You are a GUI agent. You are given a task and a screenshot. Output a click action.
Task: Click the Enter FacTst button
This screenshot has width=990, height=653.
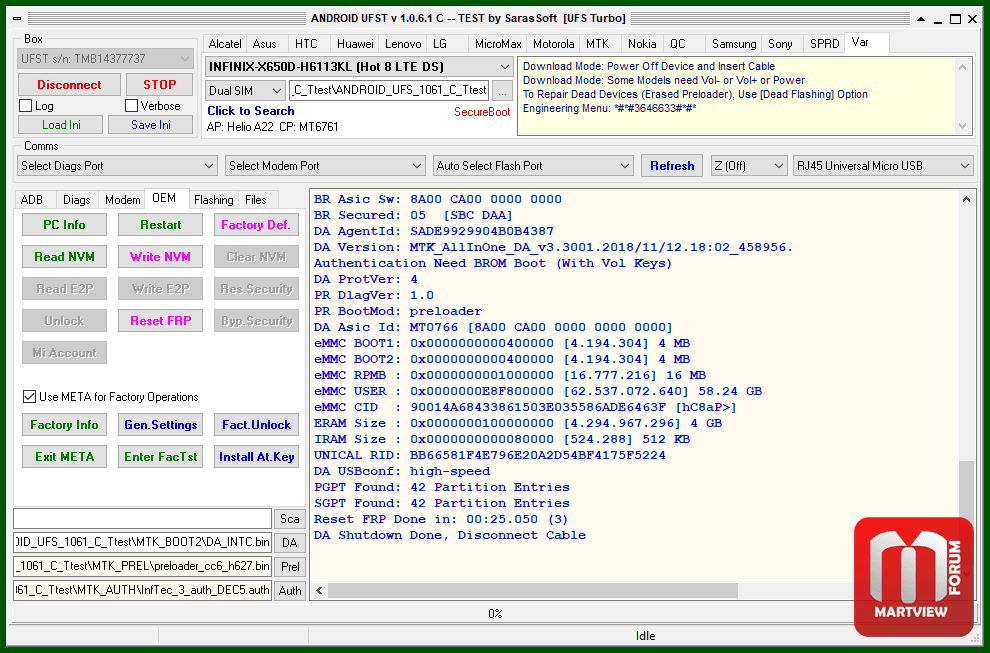click(160, 457)
